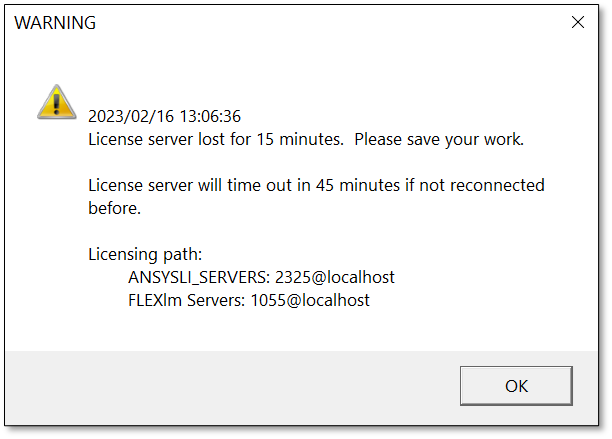The width and height of the screenshot is (612, 439).
Task: Click the yellow warning triangle icon
Action: click(57, 102)
